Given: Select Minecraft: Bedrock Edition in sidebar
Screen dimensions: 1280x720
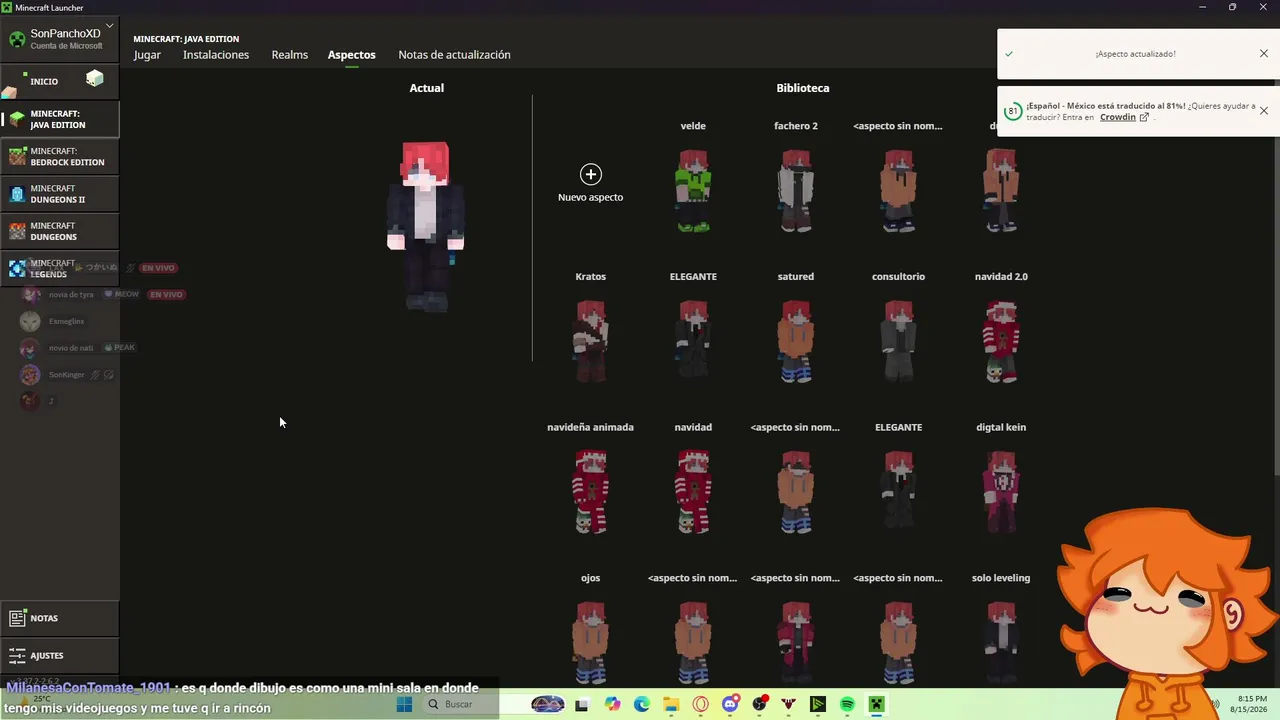Looking at the screenshot, I should [59, 157].
